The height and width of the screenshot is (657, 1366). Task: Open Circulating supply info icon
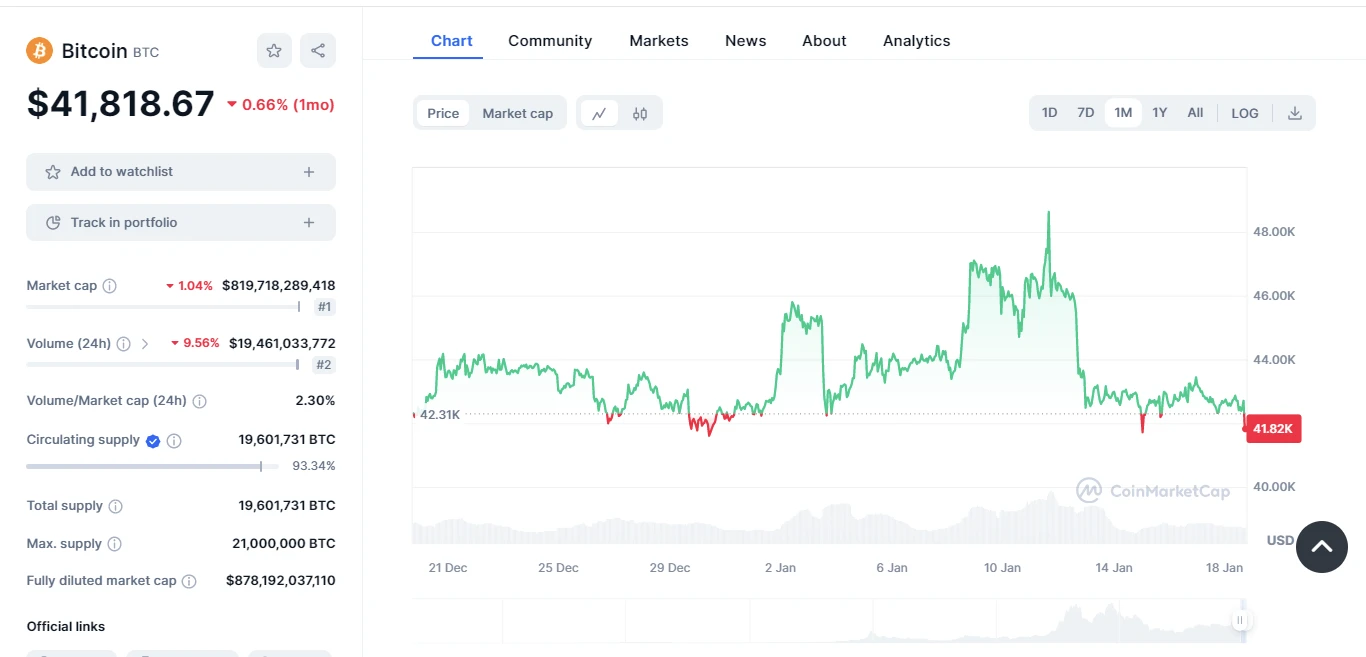pyautogui.click(x=174, y=440)
